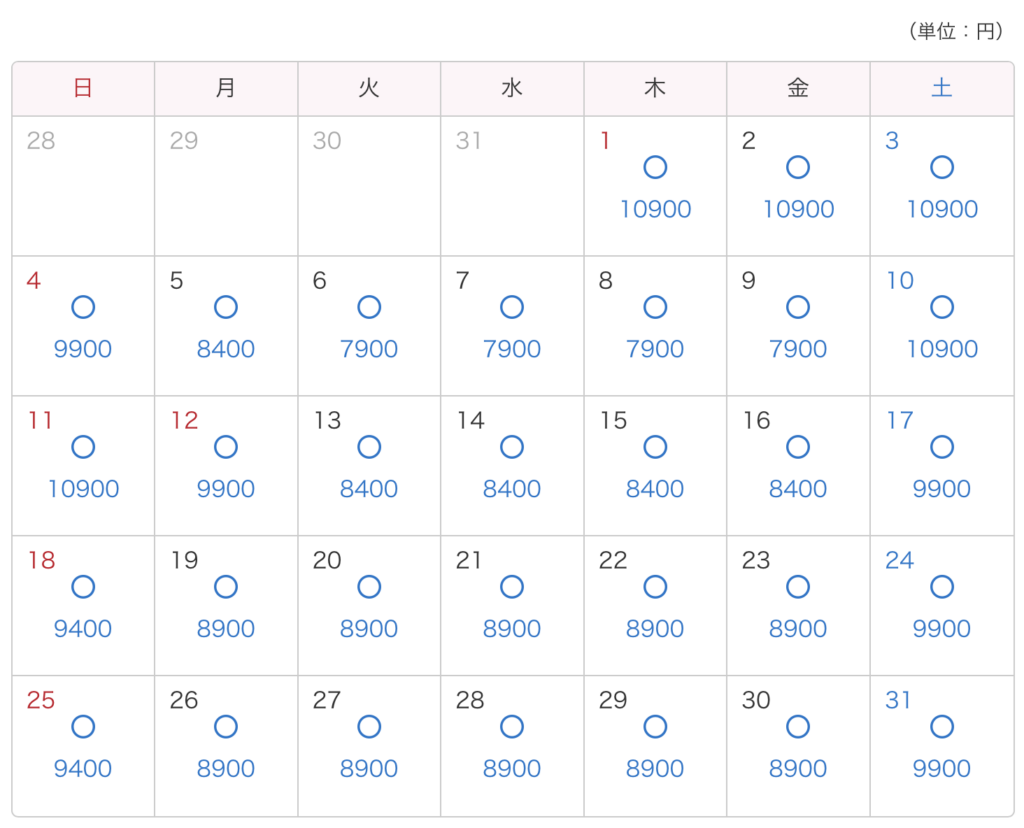Image resolution: width=1024 pixels, height=828 pixels.
Task: Click the 土 (Saturday) column header
Action: coord(942,89)
